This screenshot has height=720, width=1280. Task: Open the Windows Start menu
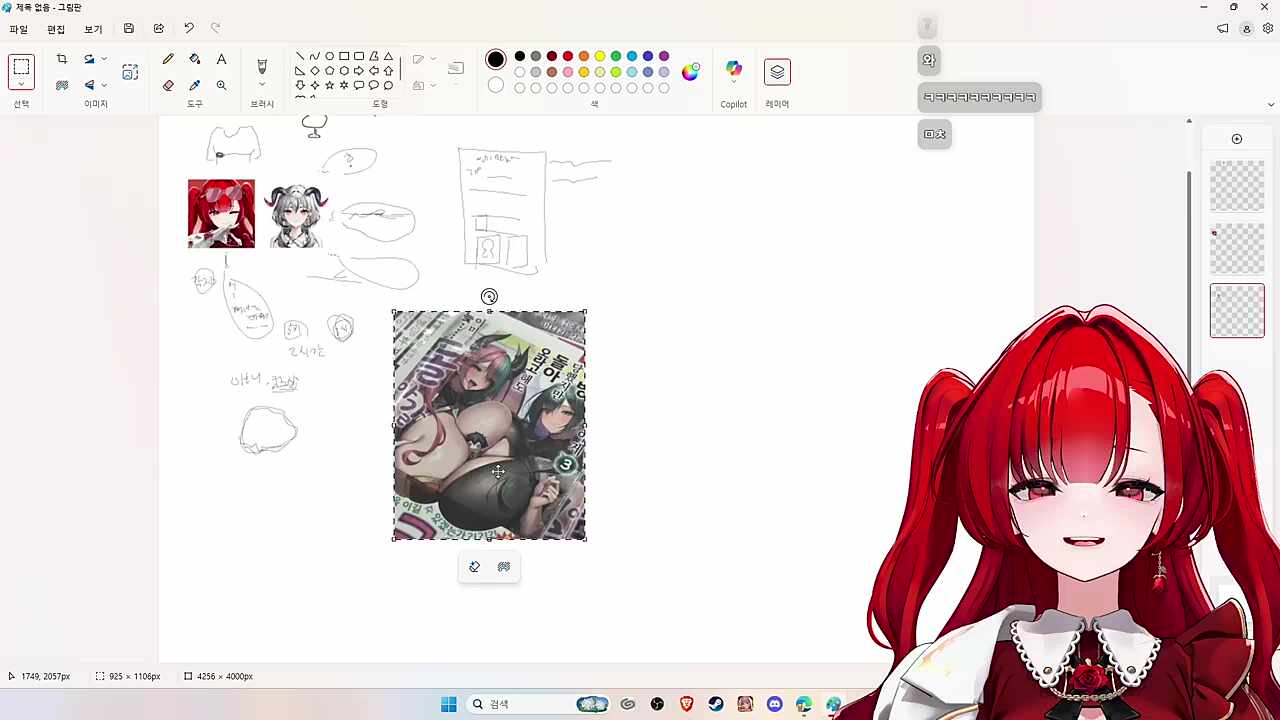[x=449, y=704]
